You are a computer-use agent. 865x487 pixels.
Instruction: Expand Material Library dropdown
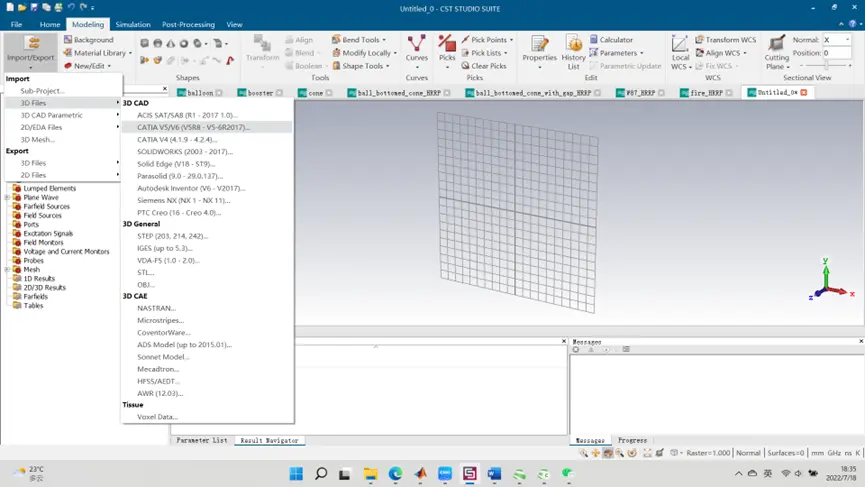(x=130, y=53)
